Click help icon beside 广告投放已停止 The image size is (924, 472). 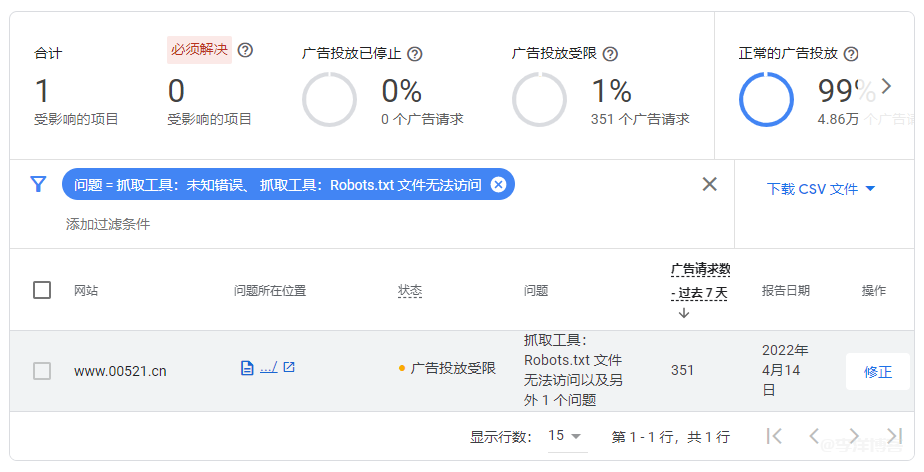pos(415,54)
